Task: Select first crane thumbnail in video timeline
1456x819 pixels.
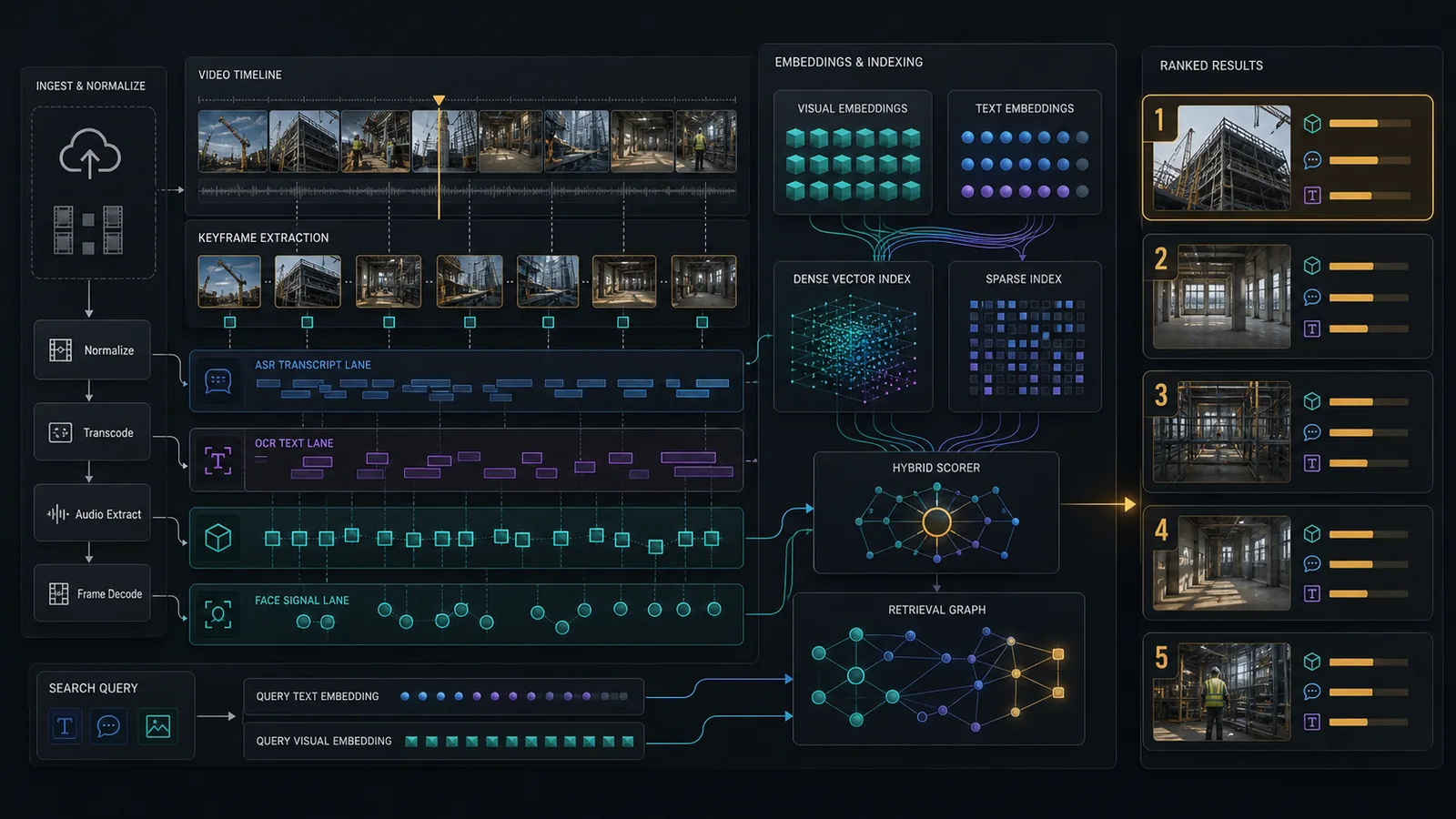Action: (x=233, y=142)
